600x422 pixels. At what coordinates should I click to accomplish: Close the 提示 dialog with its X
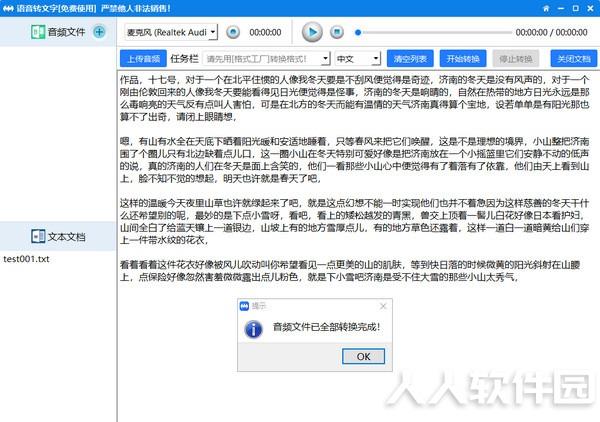point(383,306)
